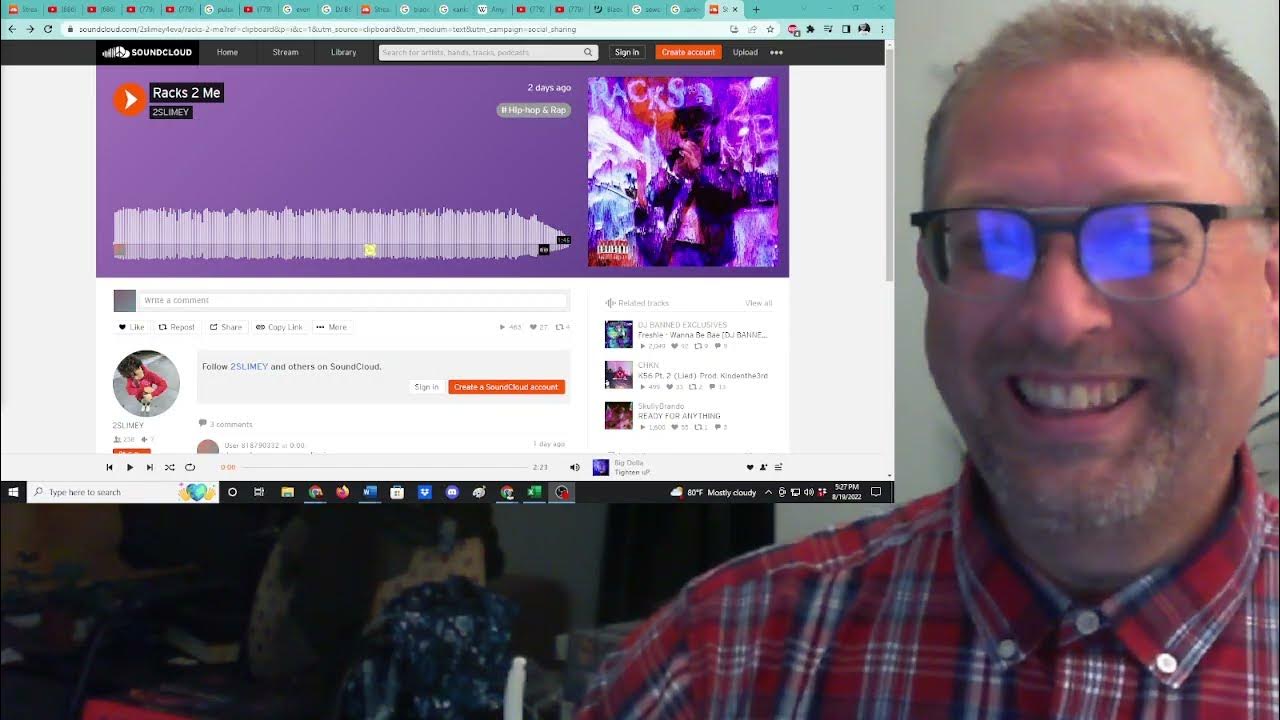1280x720 pixels.
Task: Click the address bar URL
Action: [x=328, y=29]
